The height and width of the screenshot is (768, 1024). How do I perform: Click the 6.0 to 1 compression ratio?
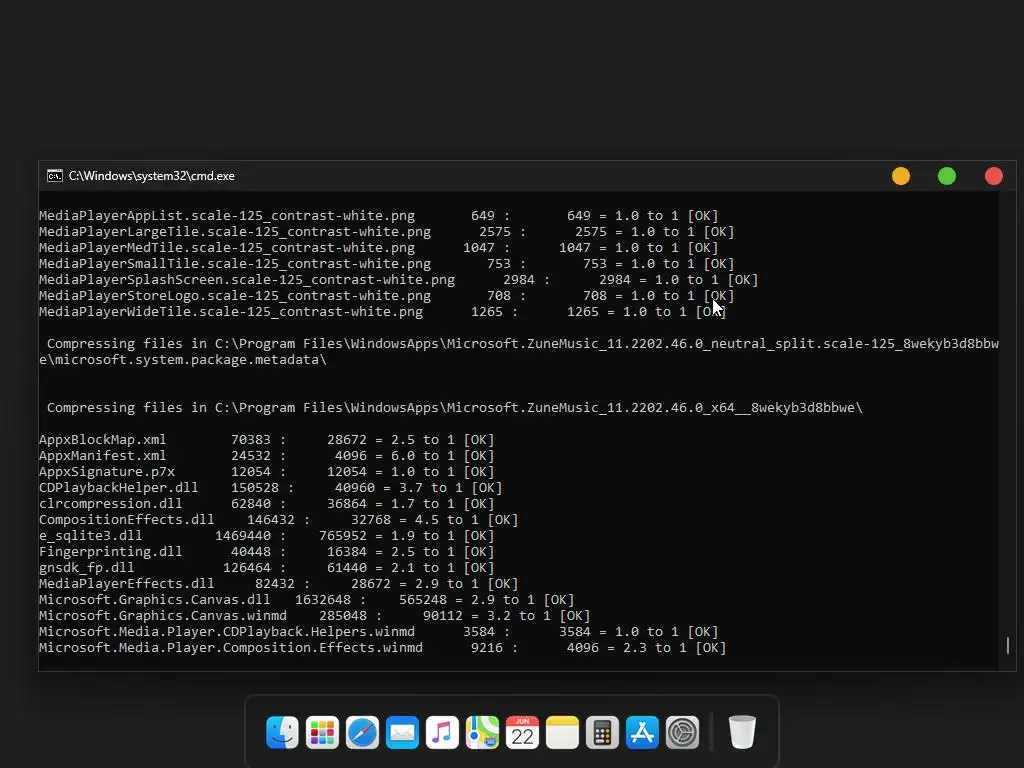pyautogui.click(x=423, y=456)
